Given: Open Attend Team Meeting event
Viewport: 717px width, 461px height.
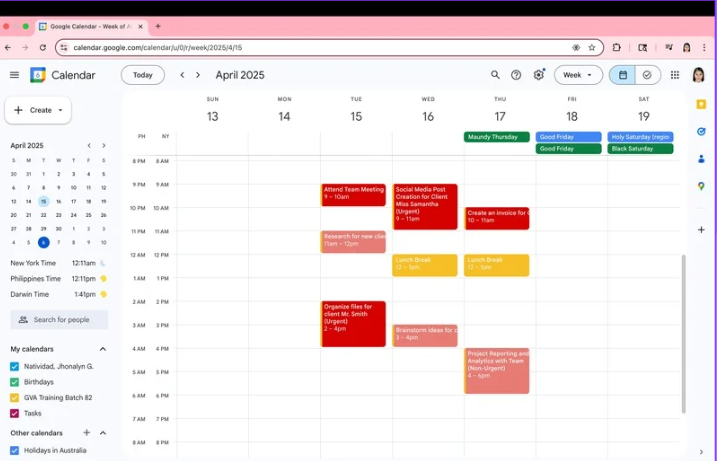Looking at the screenshot, I should pyautogui.click(x=353, y=195).
